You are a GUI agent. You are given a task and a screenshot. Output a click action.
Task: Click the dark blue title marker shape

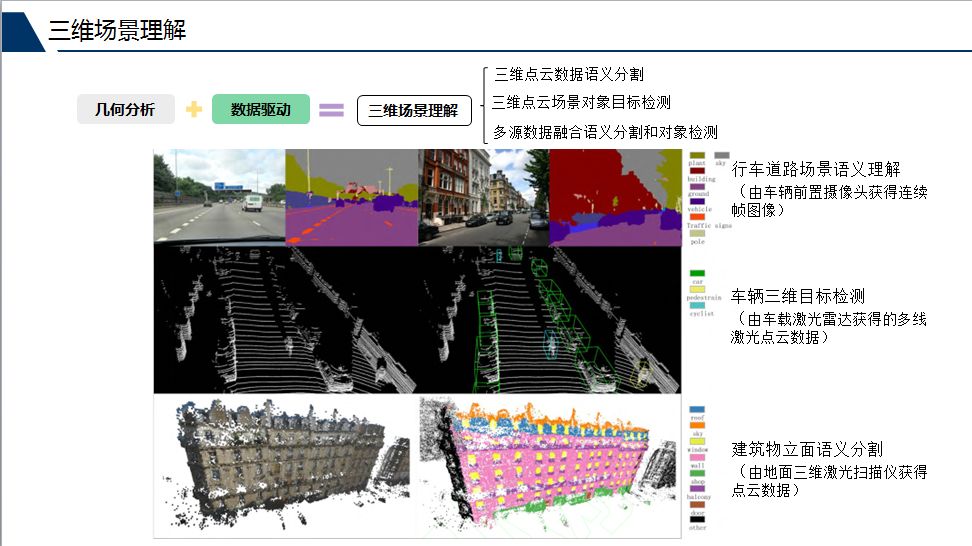click(22, 32)
